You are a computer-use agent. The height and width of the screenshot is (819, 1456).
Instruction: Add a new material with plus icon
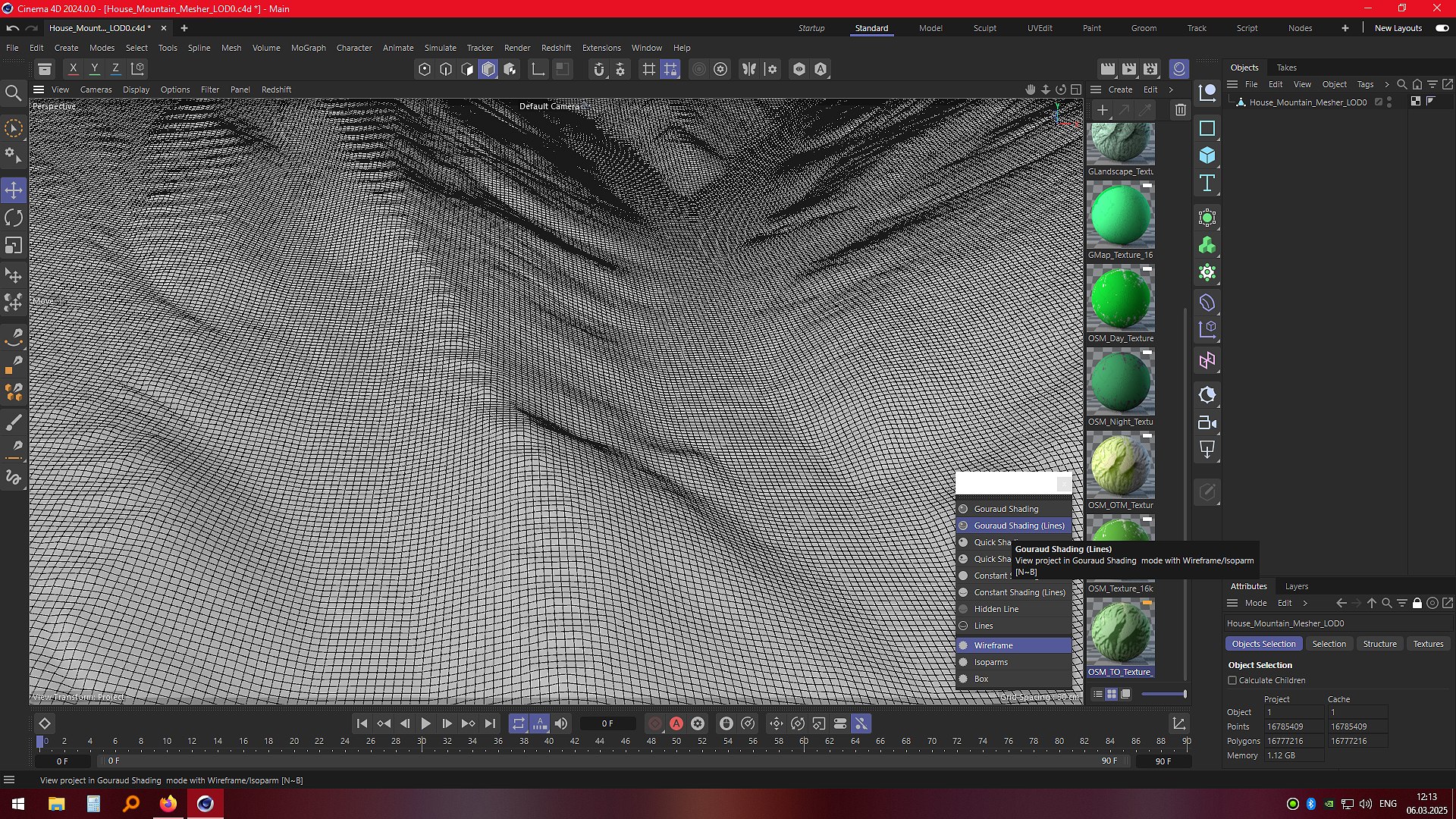(x=1103, y=111)
